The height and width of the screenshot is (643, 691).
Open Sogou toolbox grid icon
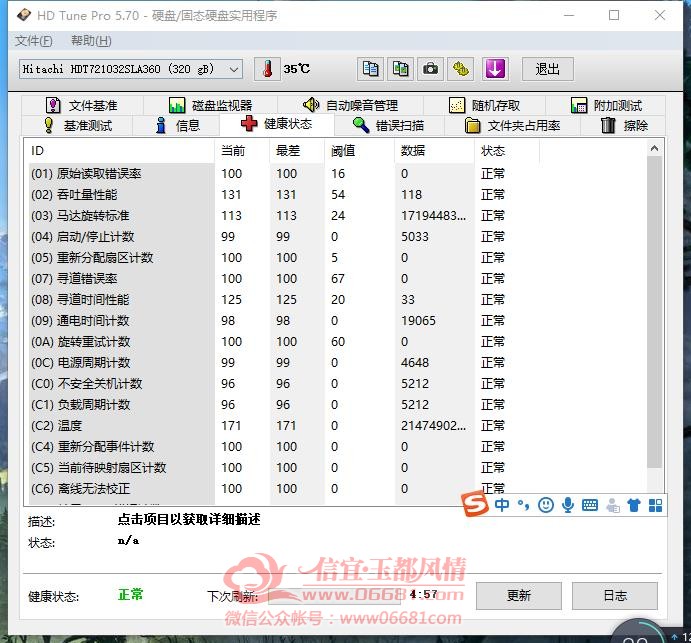pos(655,505)
